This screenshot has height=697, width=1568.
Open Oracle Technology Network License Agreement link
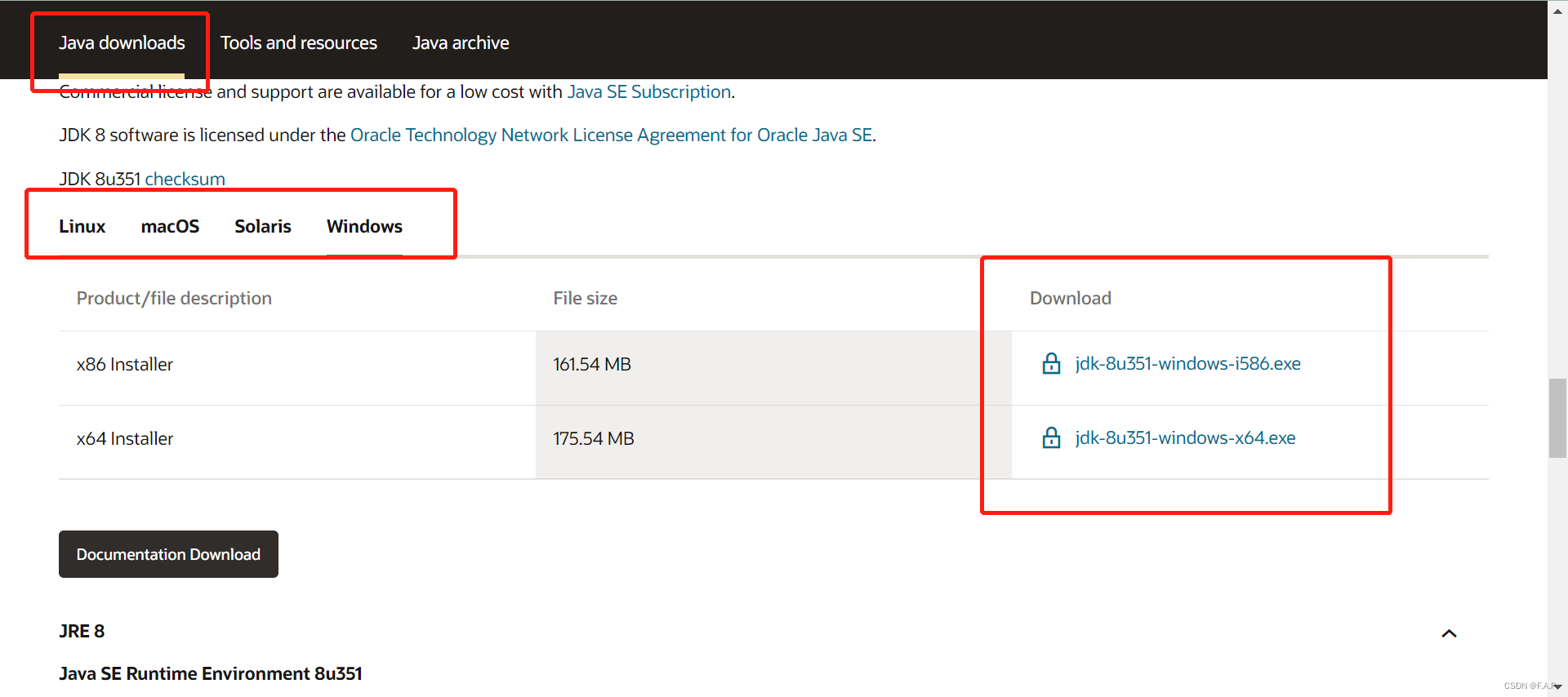coord(611,135)
